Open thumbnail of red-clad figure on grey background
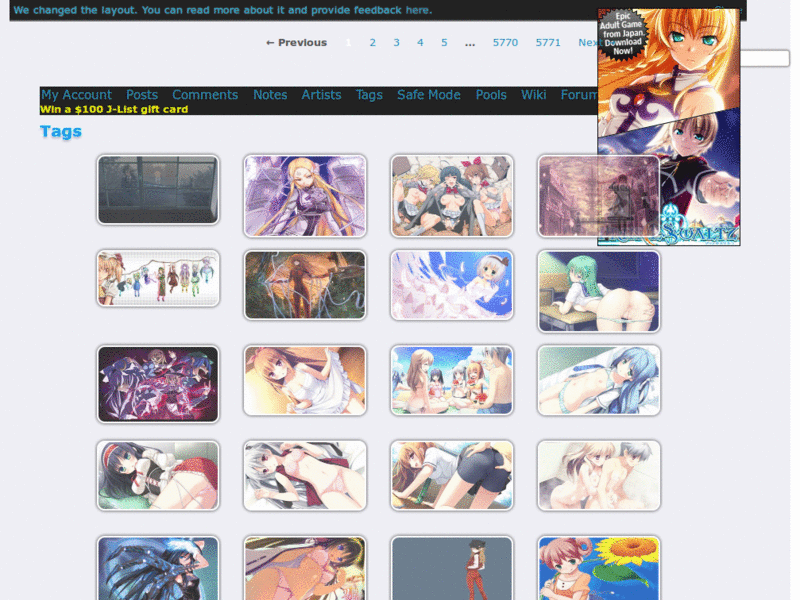Viewport: 800px width, 600px height. [x=452, y=568]
